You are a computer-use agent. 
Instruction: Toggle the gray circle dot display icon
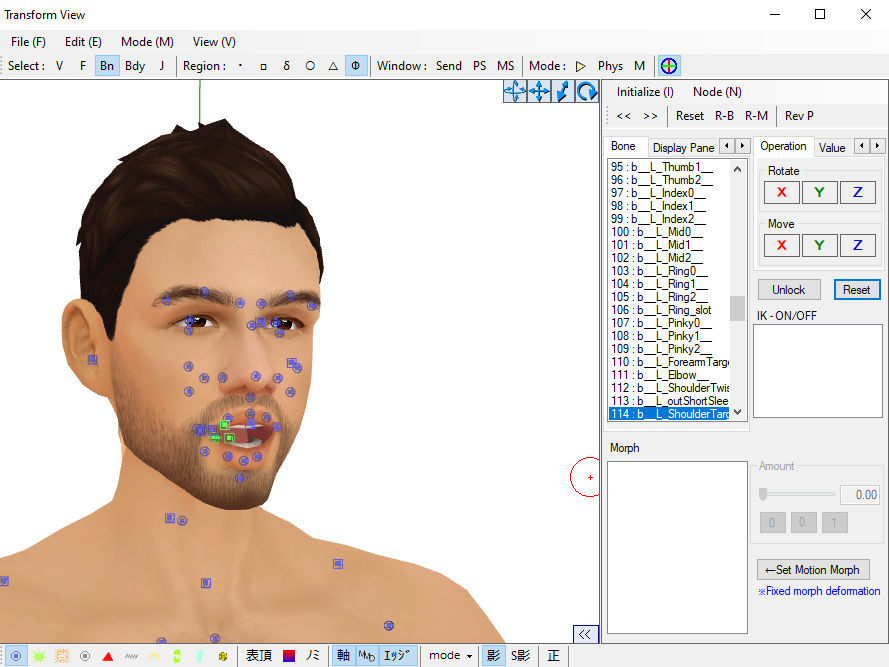(85, 656)
